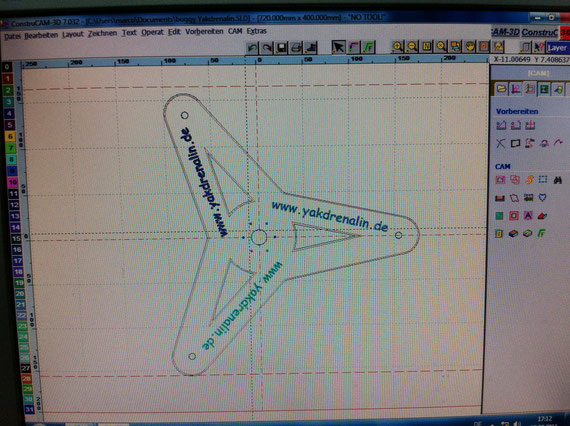Viewport: 570px width, 426px height.
Task: Select the dotted rectangle icon in CAM section
Action: [x=543, y=179]
